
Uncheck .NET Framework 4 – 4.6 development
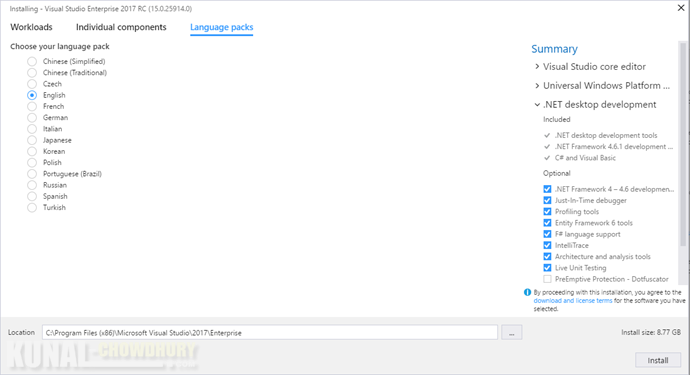point(547,189)
